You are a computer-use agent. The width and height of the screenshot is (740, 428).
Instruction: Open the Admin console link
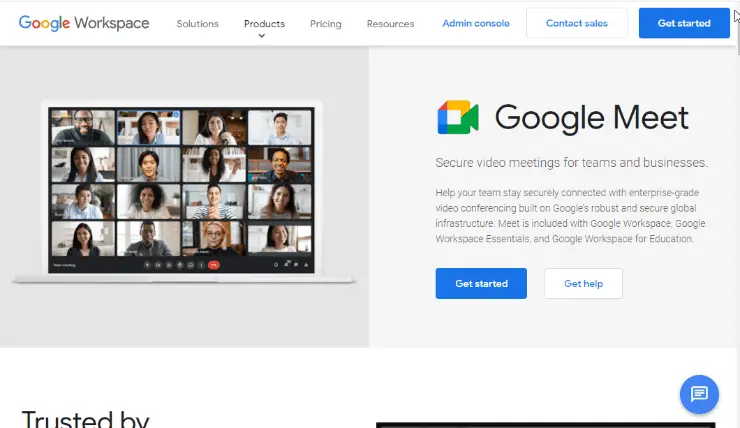(476, 23)
